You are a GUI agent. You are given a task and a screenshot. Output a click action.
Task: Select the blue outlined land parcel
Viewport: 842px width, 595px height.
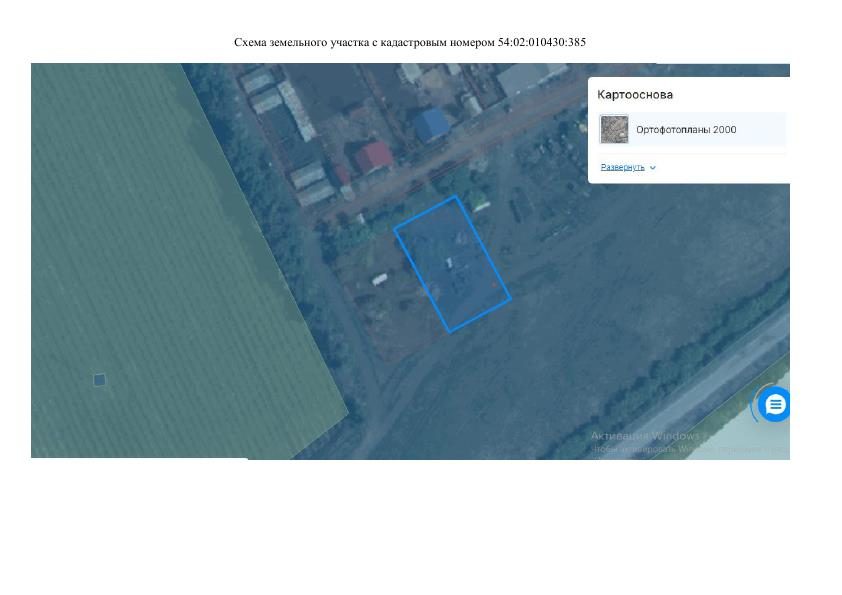tap(452, 264)
